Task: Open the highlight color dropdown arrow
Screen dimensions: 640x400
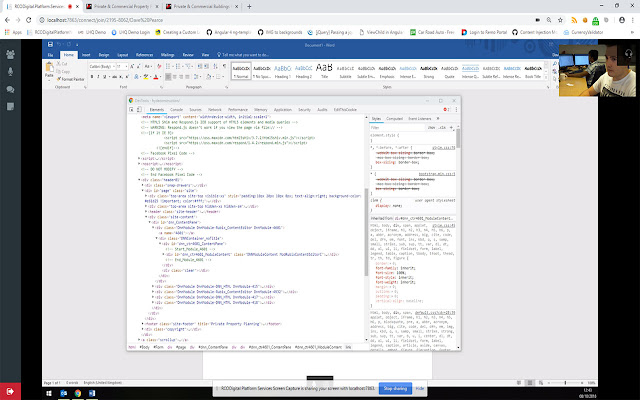Action: [x=151, y=77]
